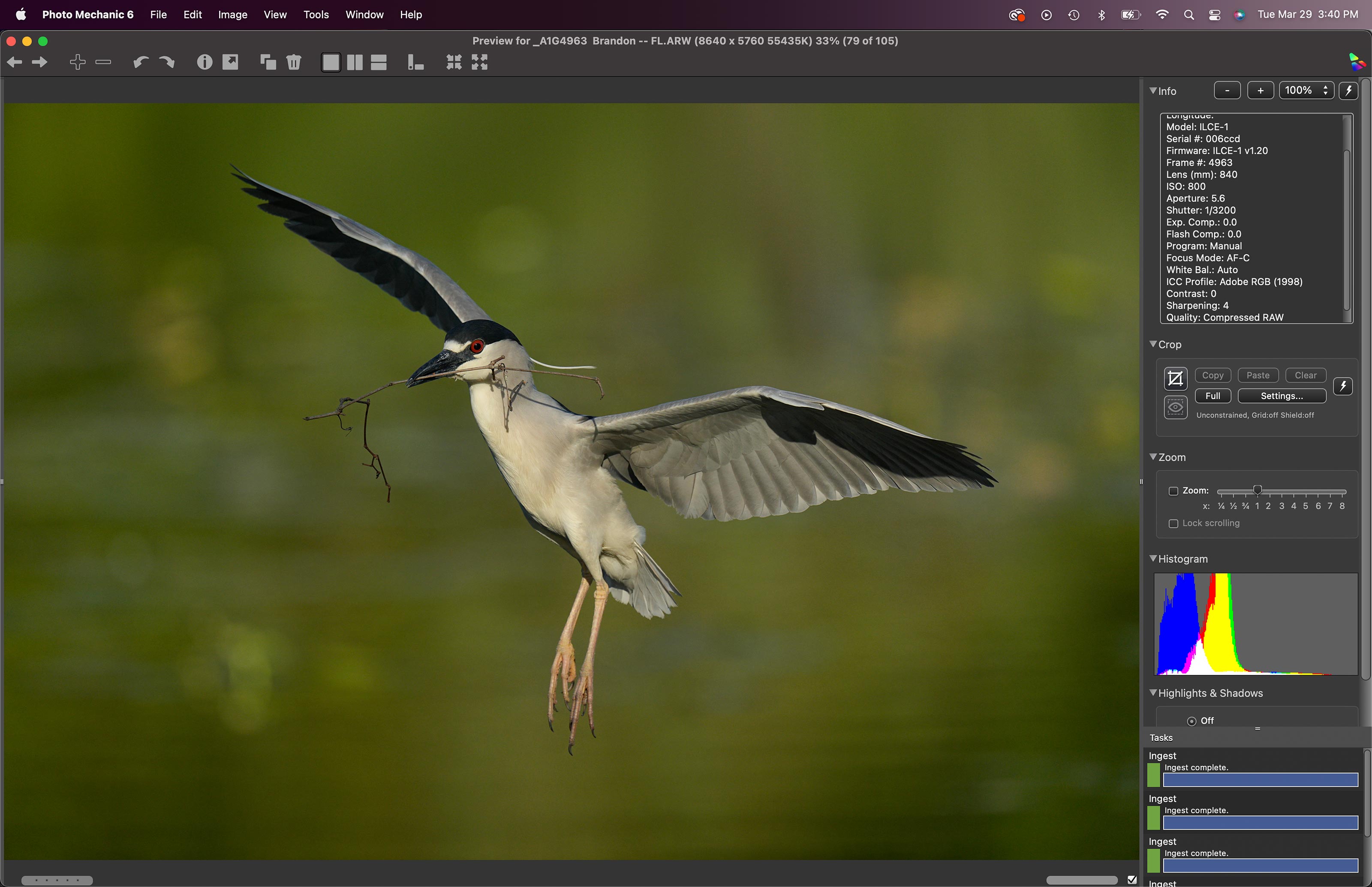Screen dimensions: 1372x887
Task: Delete the image with trash icon
Action: [x=294, y=62]
